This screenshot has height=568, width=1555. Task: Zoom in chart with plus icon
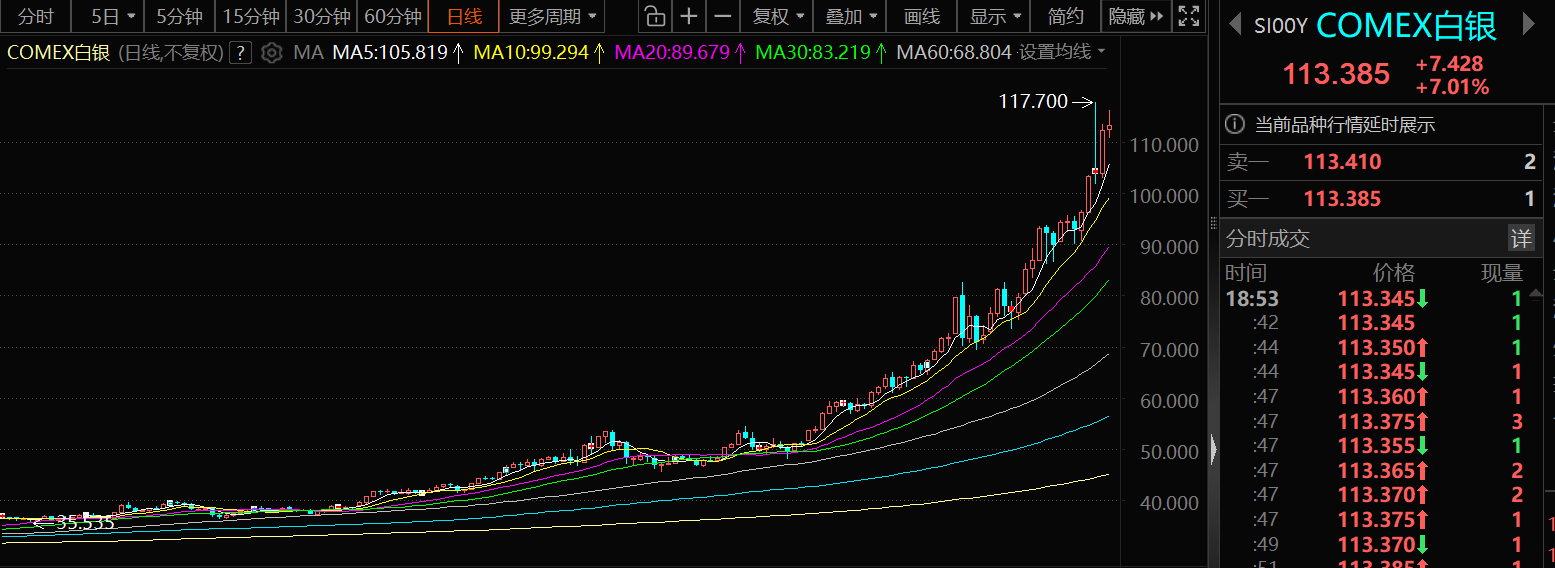click(x=689, y=16)
